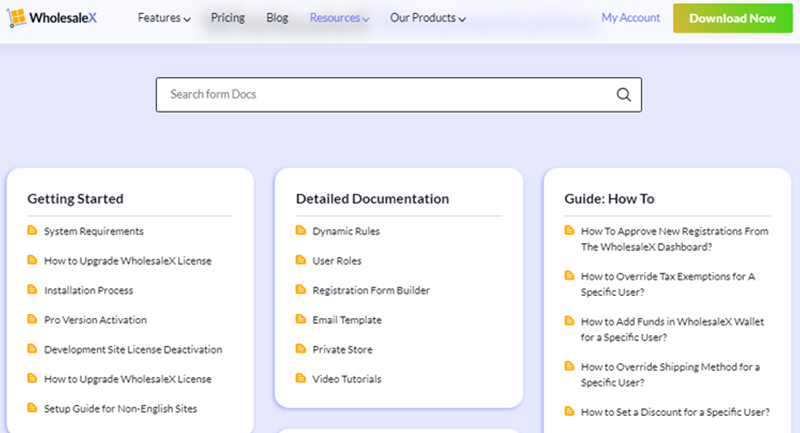Open the User Roles documentation
800x433 pixels.
pyautogui.click(x=337, y=261)
